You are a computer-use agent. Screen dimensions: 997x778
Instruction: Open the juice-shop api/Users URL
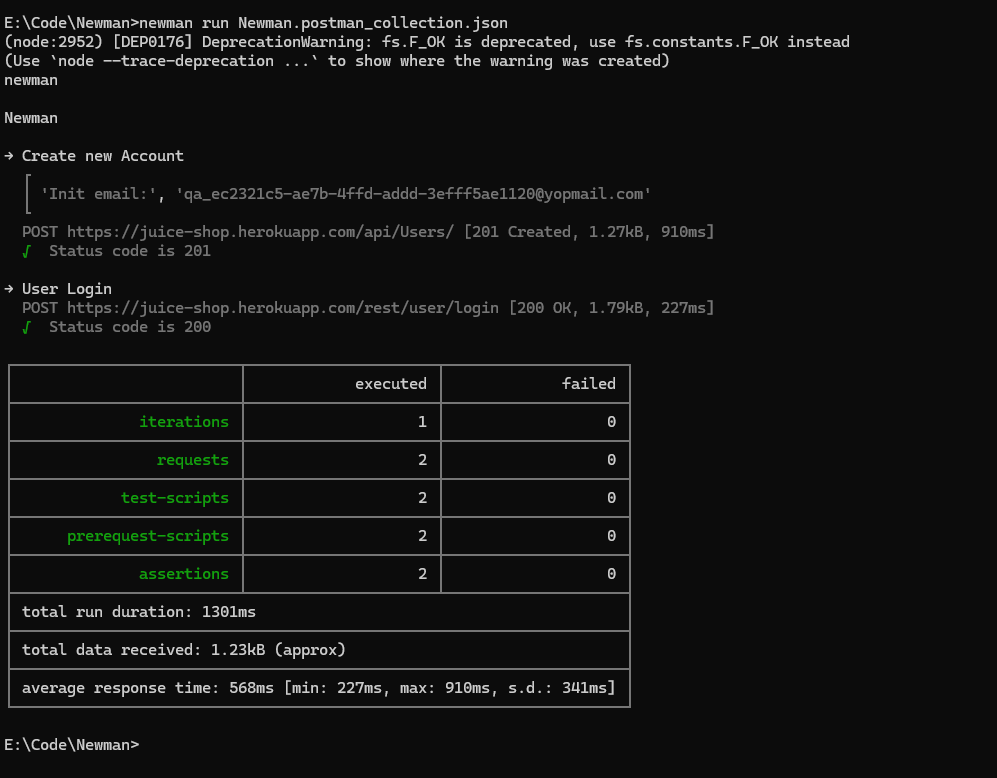[265, 232]
